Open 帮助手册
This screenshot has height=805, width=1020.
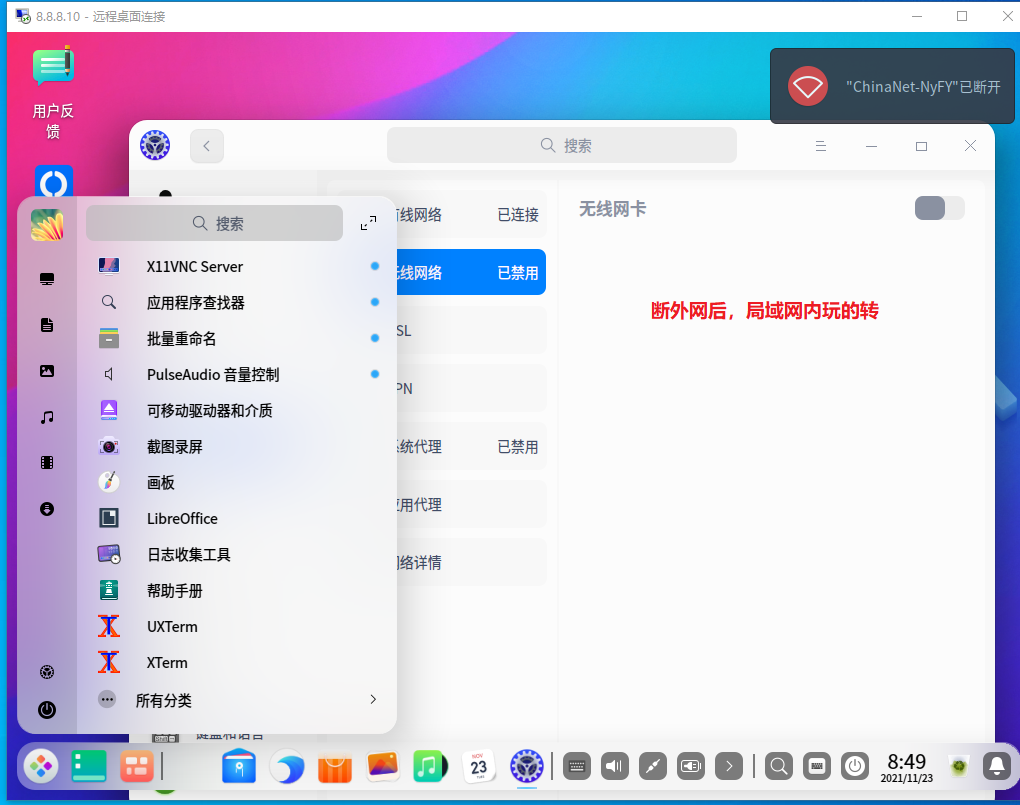[x=238, y=591]
